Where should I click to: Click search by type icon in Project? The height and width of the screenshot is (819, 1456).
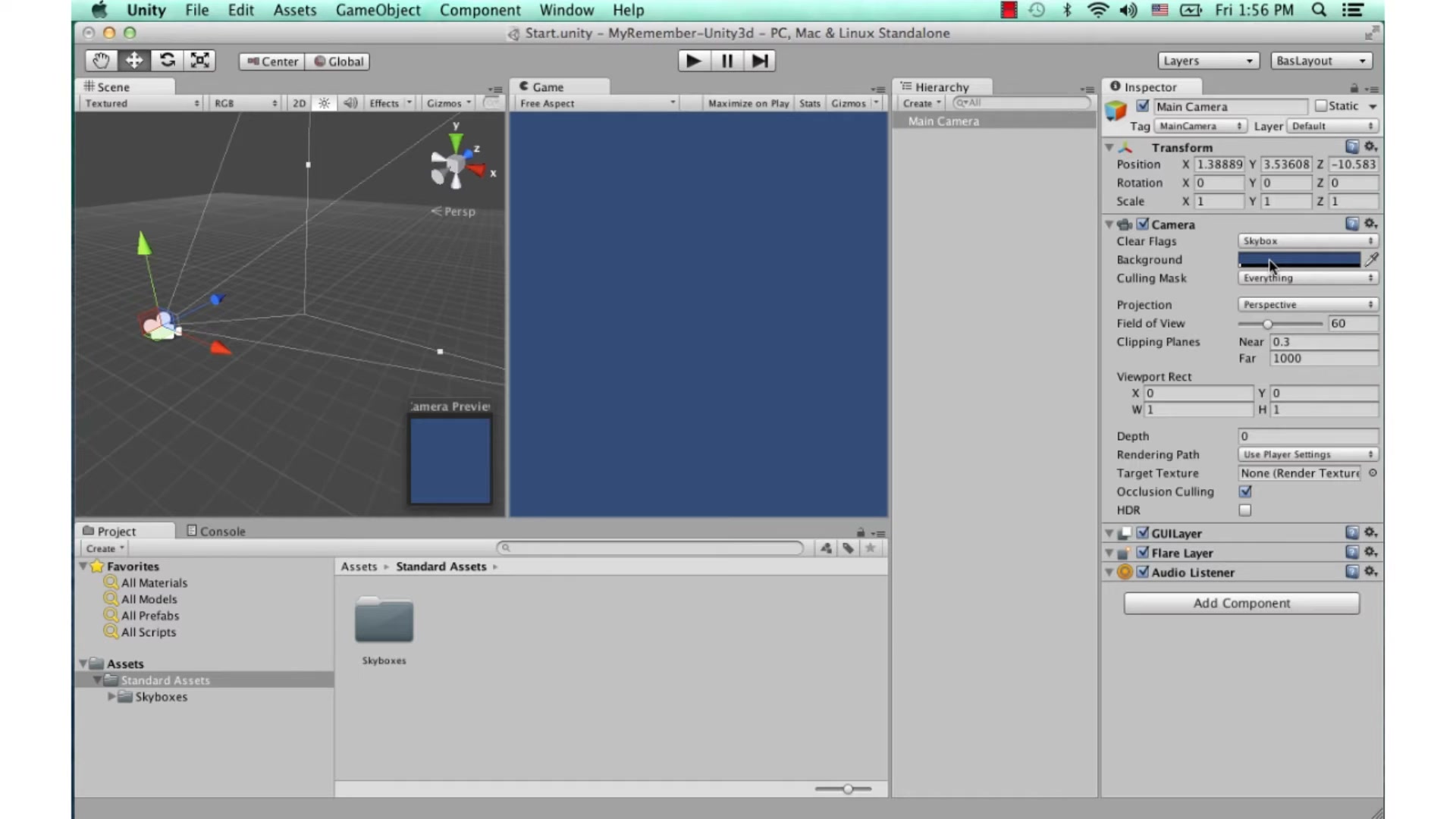pos(826,548)
